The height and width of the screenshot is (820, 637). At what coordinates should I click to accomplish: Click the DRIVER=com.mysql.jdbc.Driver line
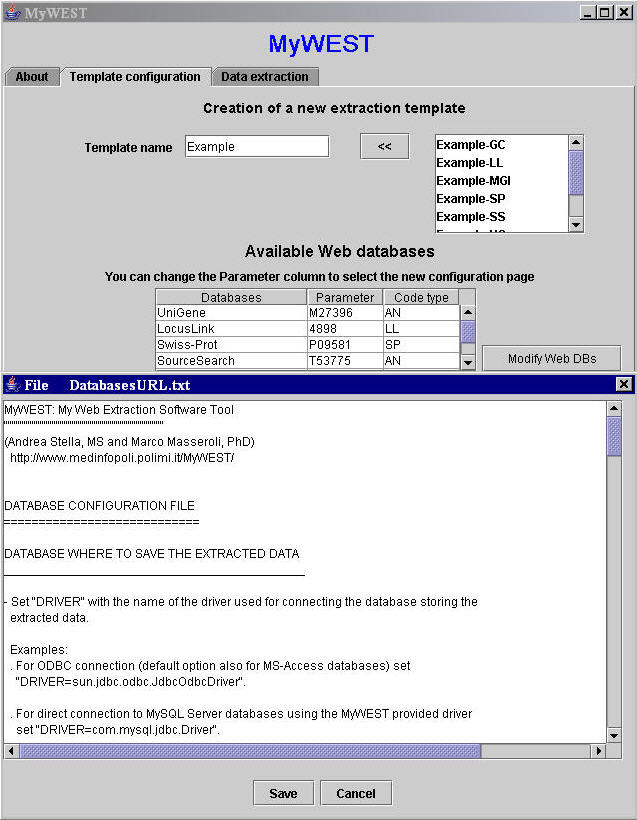tap(118, 730)
